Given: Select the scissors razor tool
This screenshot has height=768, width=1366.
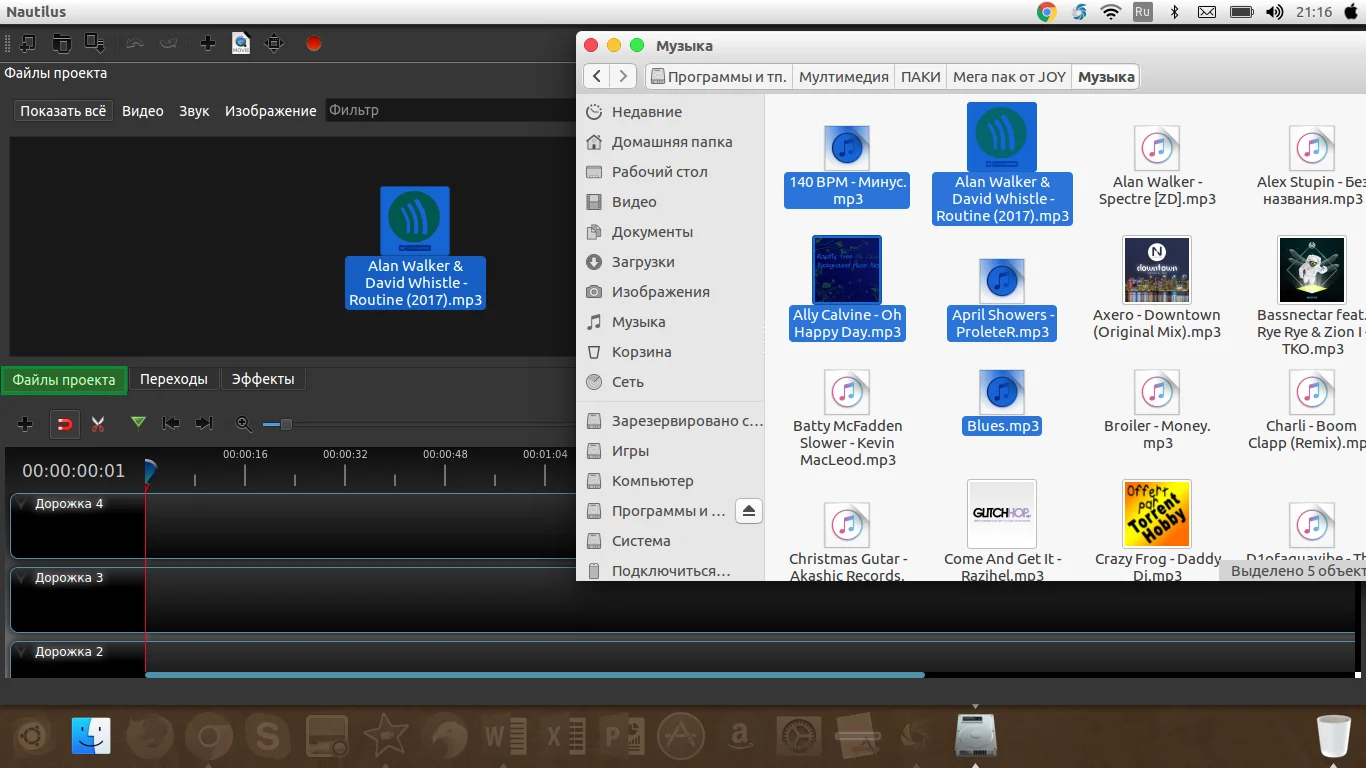Looking at the screenshot, I should (x=97, y=424).
